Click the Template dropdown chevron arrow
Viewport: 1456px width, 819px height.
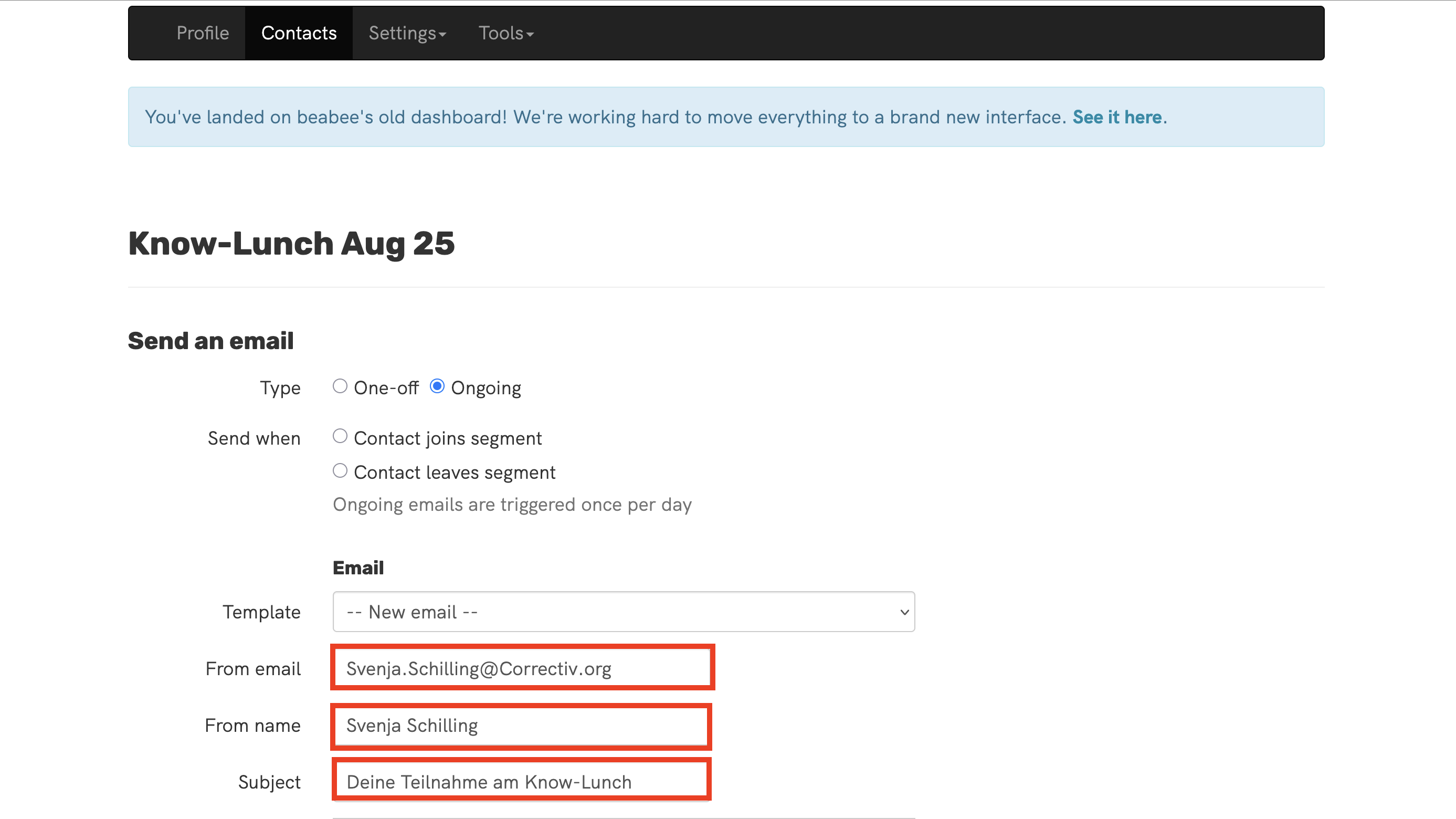pos(904,612)
